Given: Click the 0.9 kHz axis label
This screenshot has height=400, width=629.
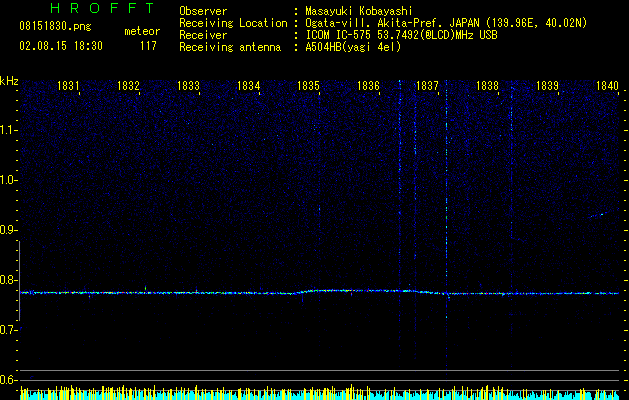Looking at the screenshot, I should pos(7,230).
